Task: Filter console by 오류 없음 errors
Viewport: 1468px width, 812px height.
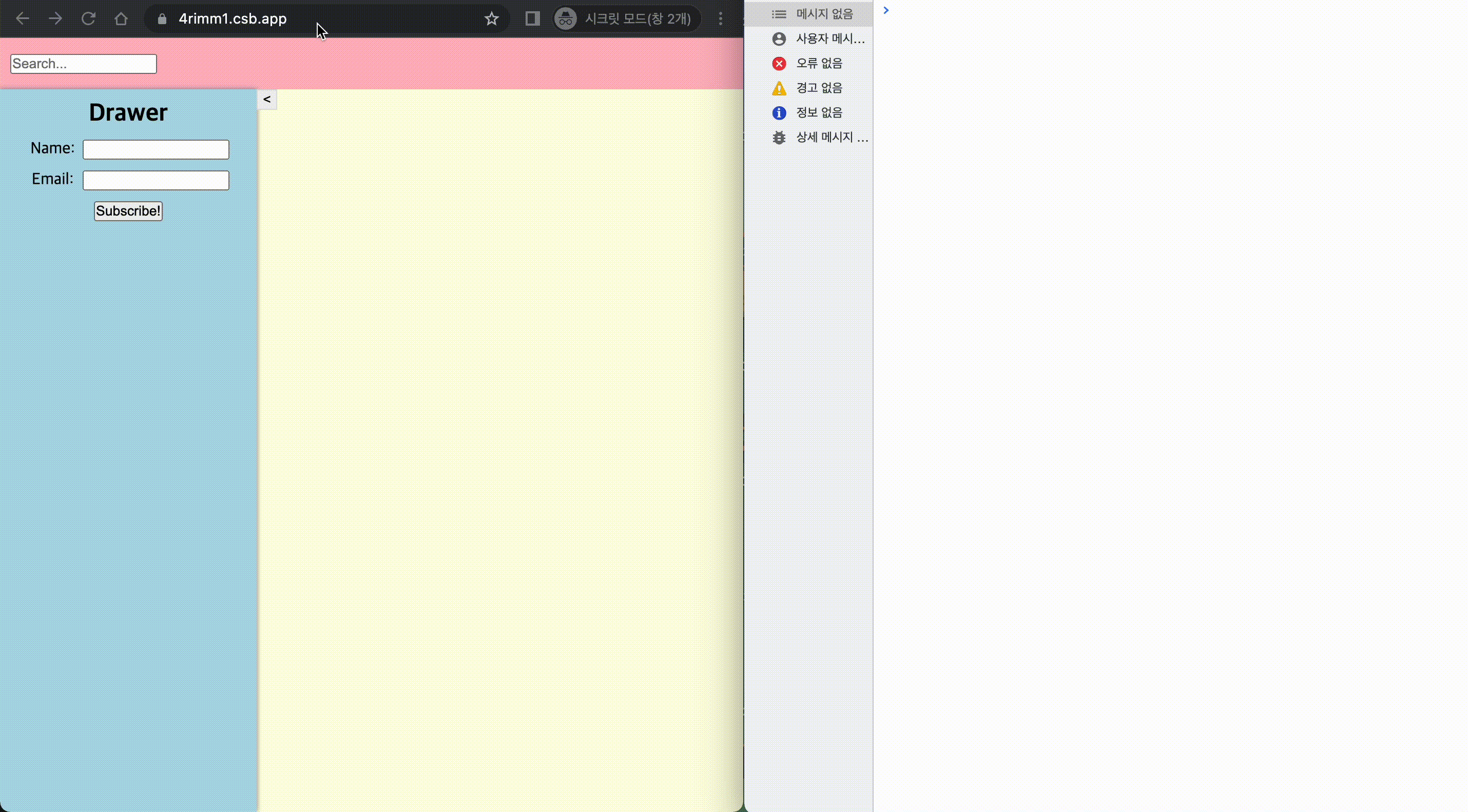Action: click(808, 63)
